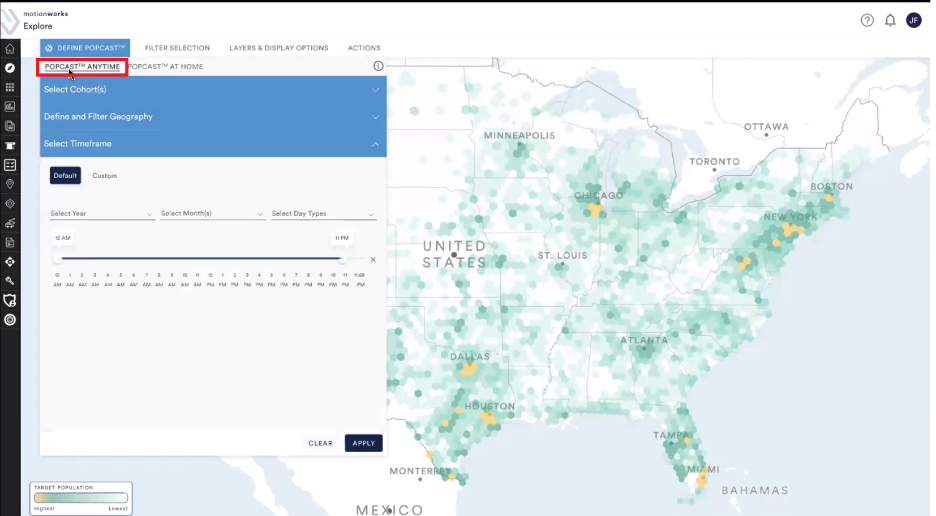Open the checklist panel icon in sidebar
936x516 pixels.
(x=10, y=165)
